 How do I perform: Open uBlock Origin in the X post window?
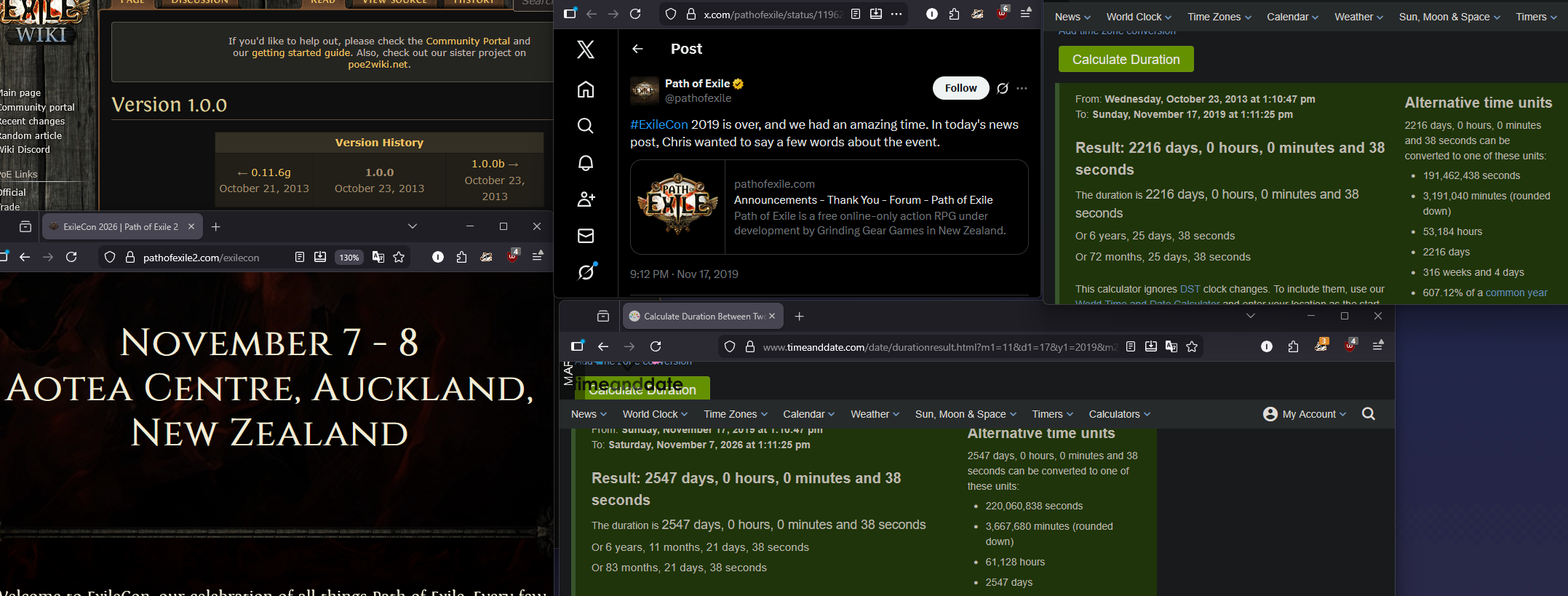(x=1002, y=13)
